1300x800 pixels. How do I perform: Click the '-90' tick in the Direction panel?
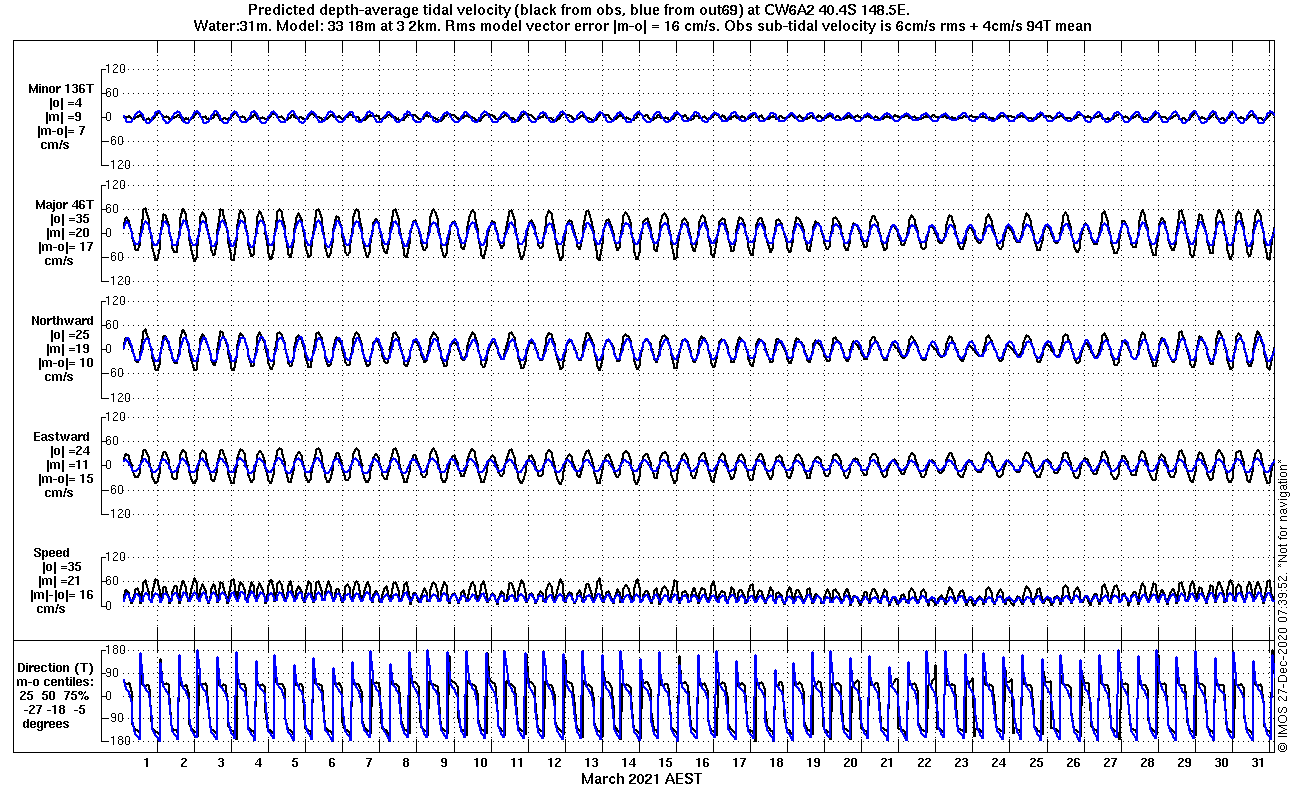114,718
